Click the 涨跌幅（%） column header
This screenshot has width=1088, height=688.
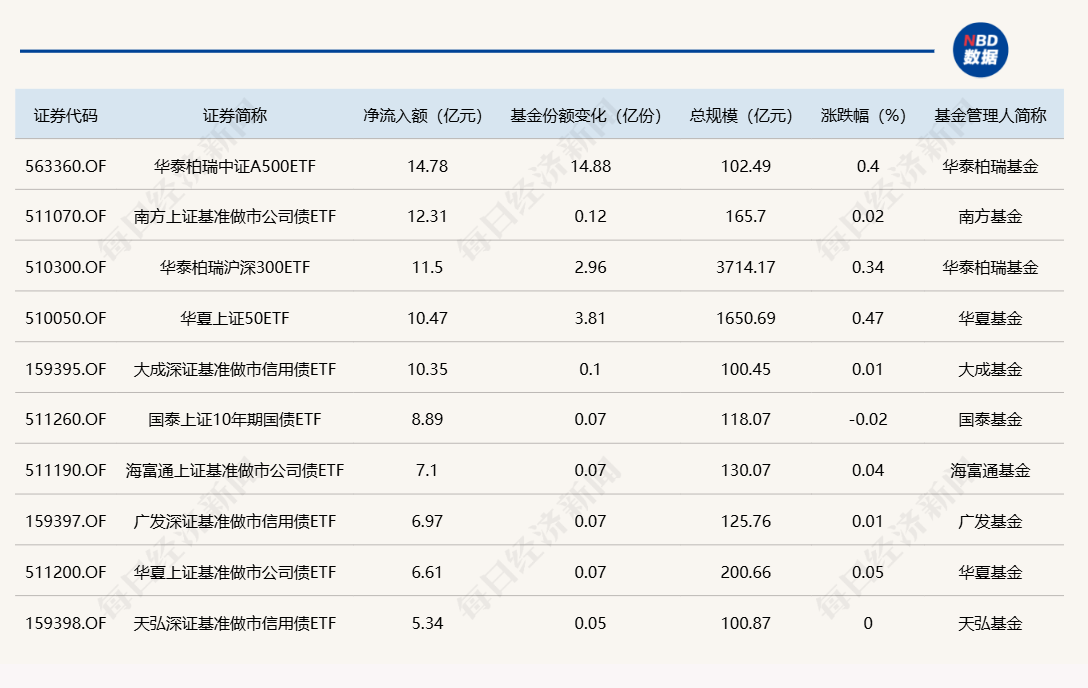tap(867, 115)
